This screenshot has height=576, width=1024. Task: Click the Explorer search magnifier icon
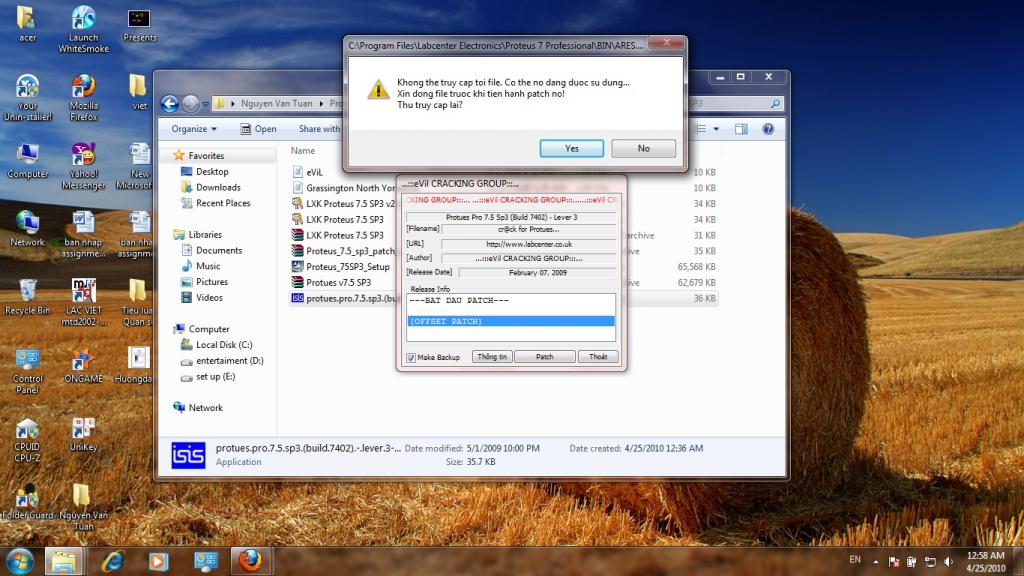click(x=775, y=103)
